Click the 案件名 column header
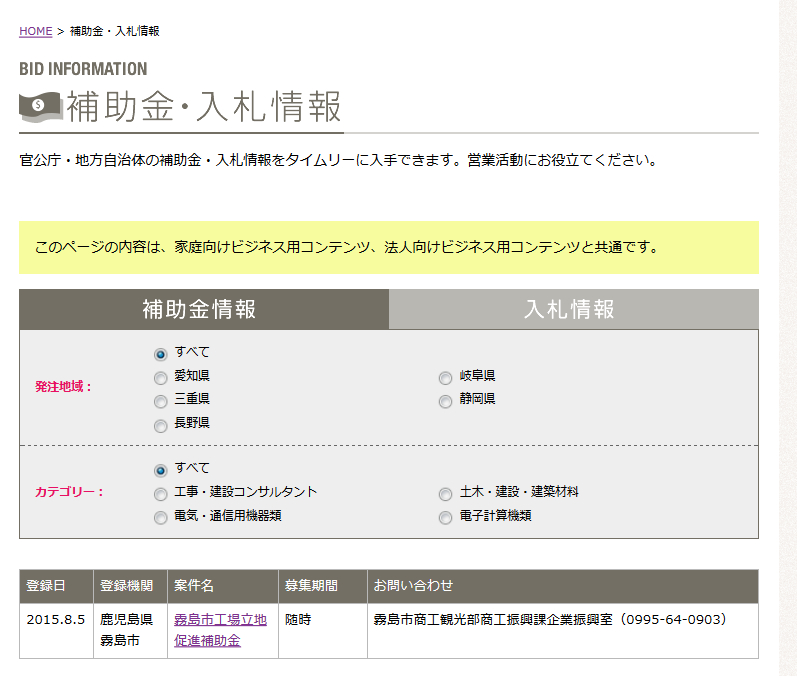The image size is (797, 676). [x=194, y=586]
